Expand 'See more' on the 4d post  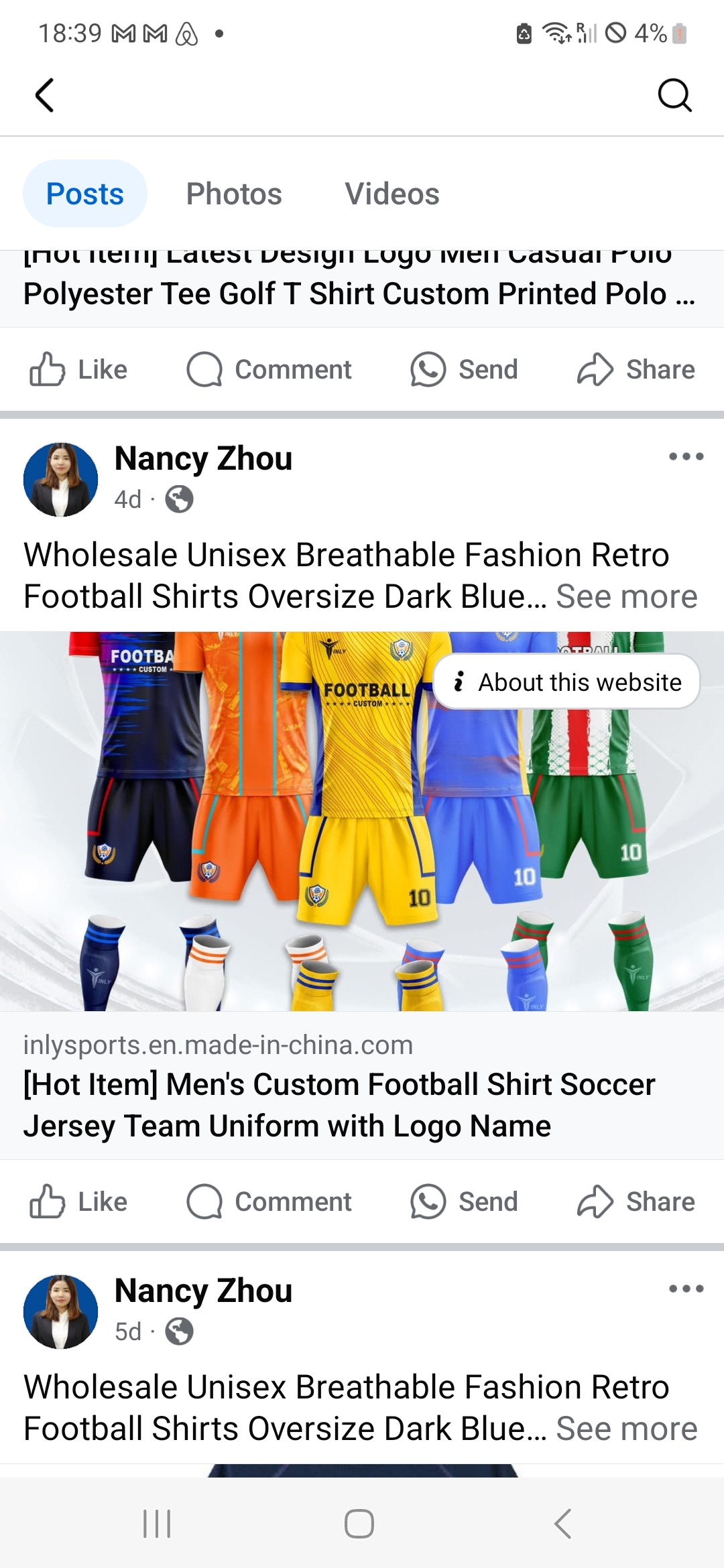(627, 596)
